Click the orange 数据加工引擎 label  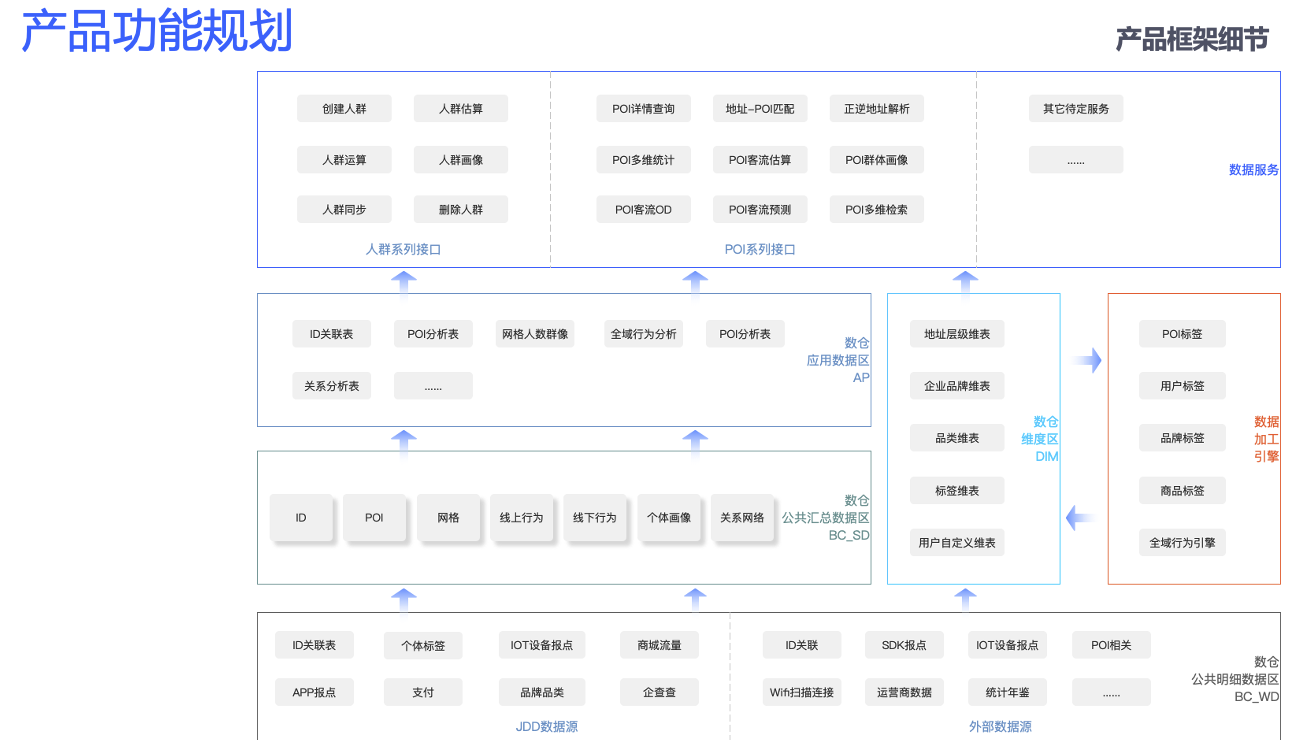click(1267, 439)
